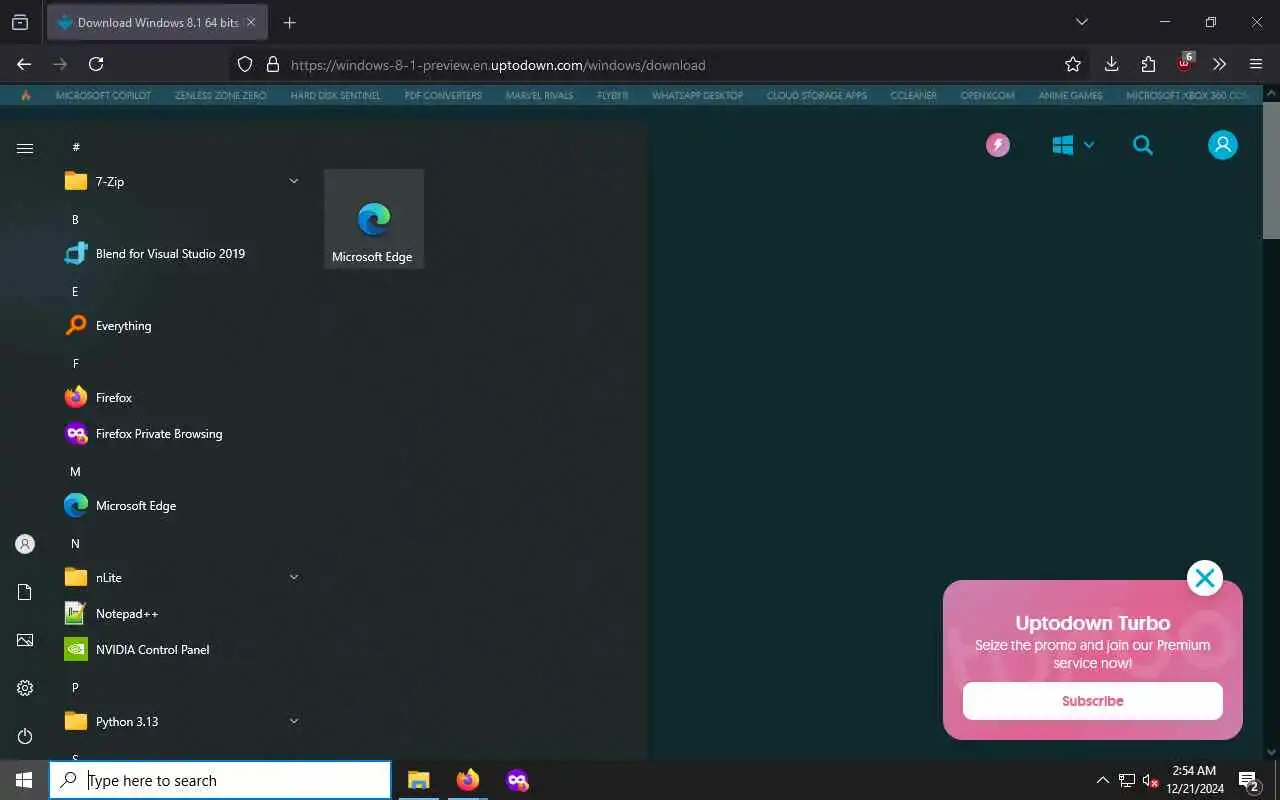Open the notification center icon
This screenshot has width=1280, height=800.
(1249, 780)
